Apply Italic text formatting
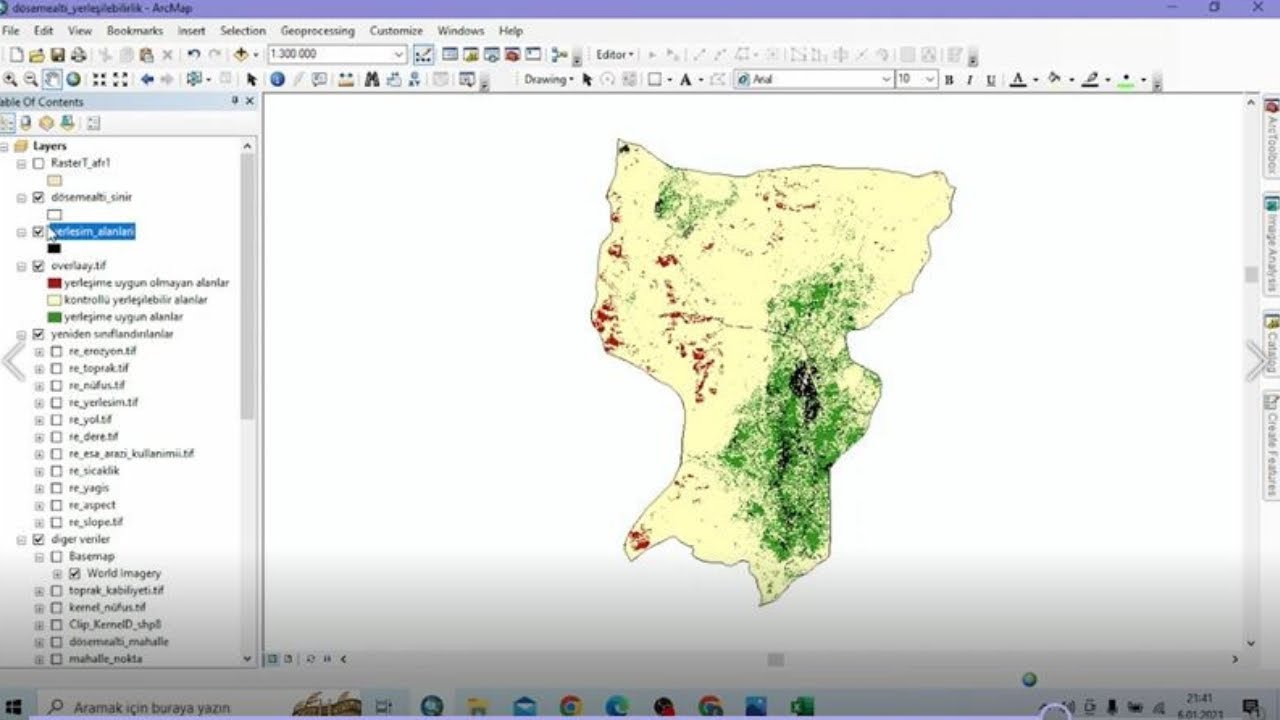The image size is (1280, 720). (x=969, y=80)
